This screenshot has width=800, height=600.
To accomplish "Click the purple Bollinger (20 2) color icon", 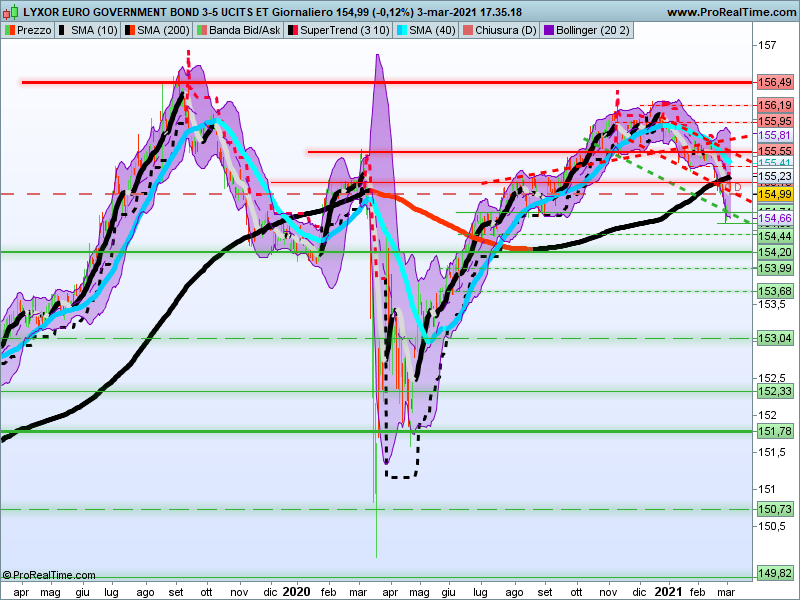I will [548, 31].
